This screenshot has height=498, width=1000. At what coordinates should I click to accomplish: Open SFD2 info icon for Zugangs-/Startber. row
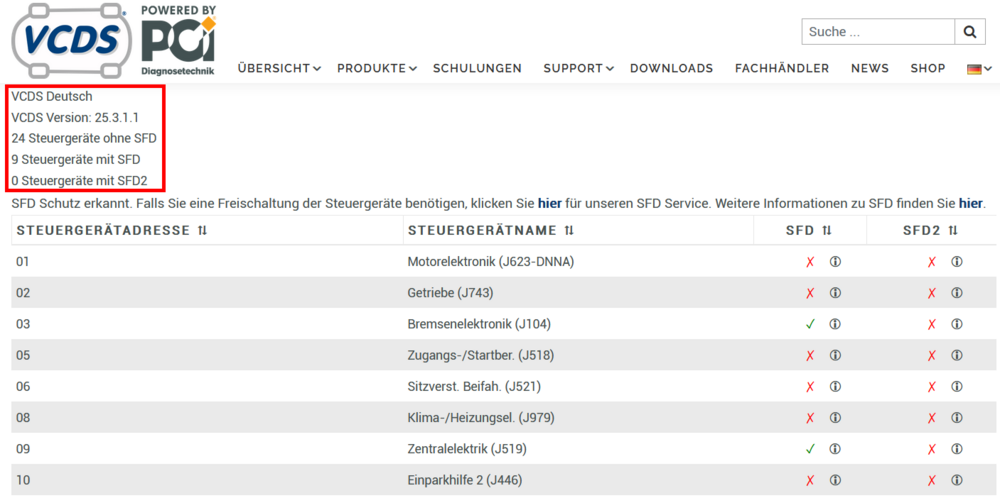[x=957, y=355]
